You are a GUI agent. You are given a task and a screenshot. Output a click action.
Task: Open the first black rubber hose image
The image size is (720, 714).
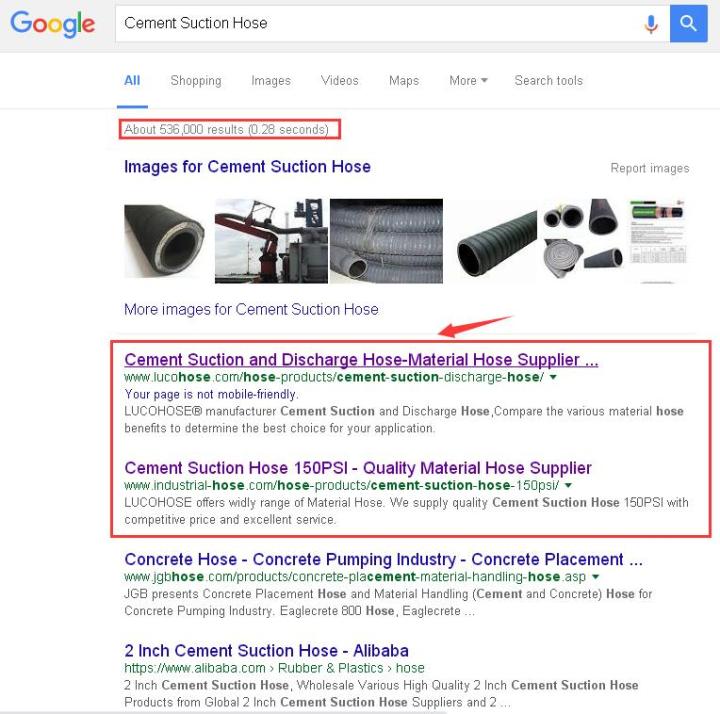[164, 241]
